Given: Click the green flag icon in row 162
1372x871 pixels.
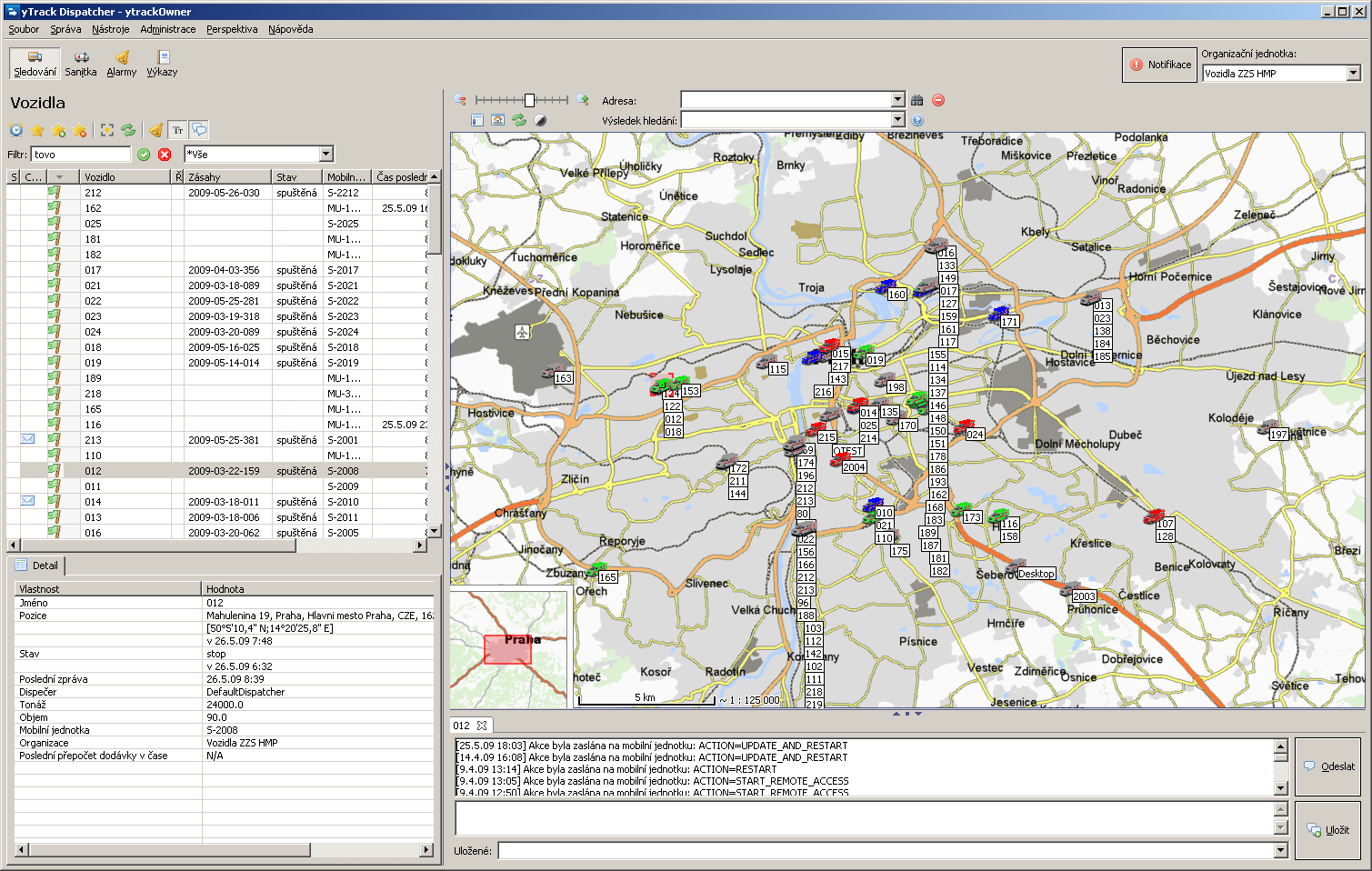Looking at the screenshot, I should tap(55, 208).
